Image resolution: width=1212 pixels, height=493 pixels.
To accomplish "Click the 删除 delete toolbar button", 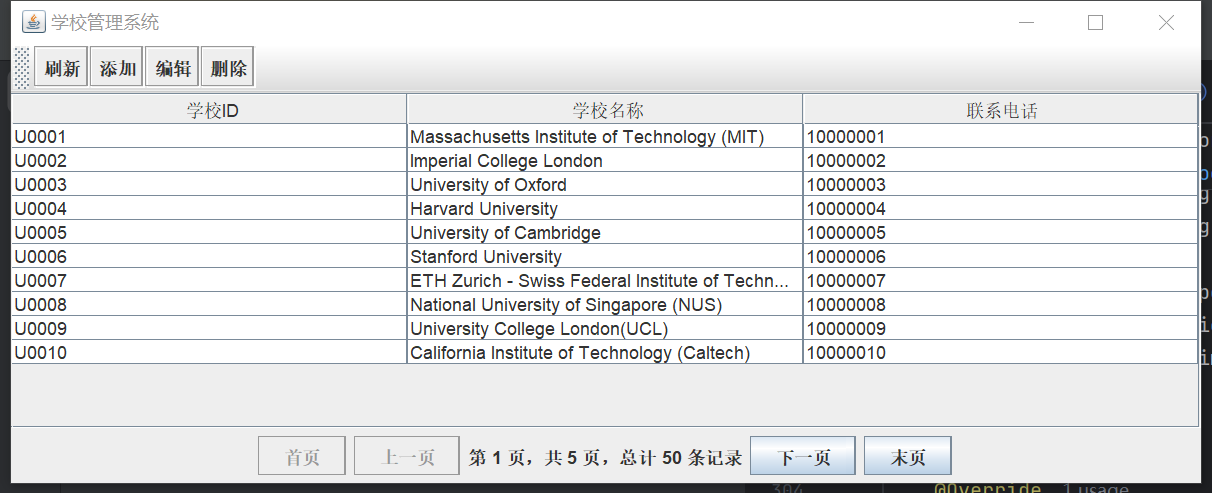I will click(228, 68).
